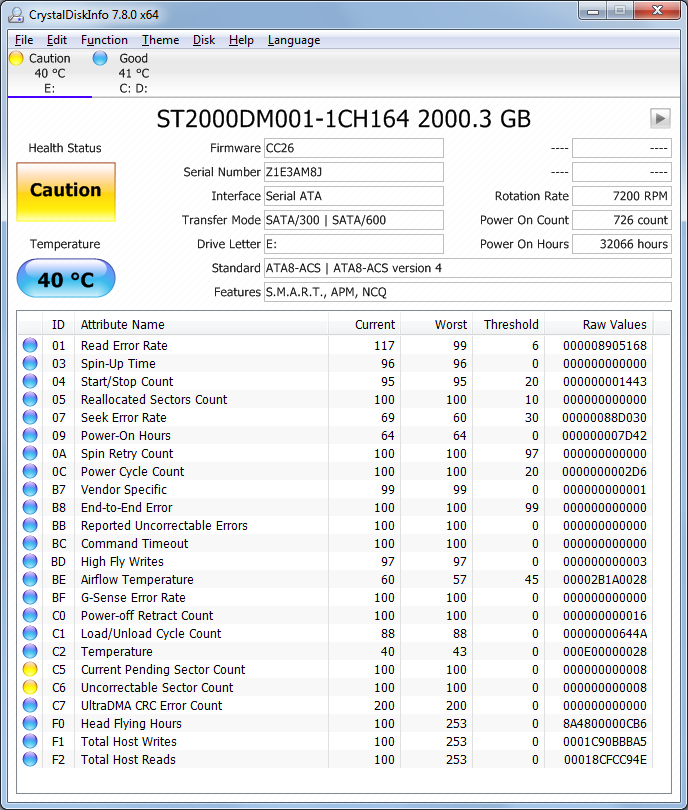The width and height of the screenshot is (688, 810).
Task: Click blue status icon for Airflow Temperature
Action: 30,579
